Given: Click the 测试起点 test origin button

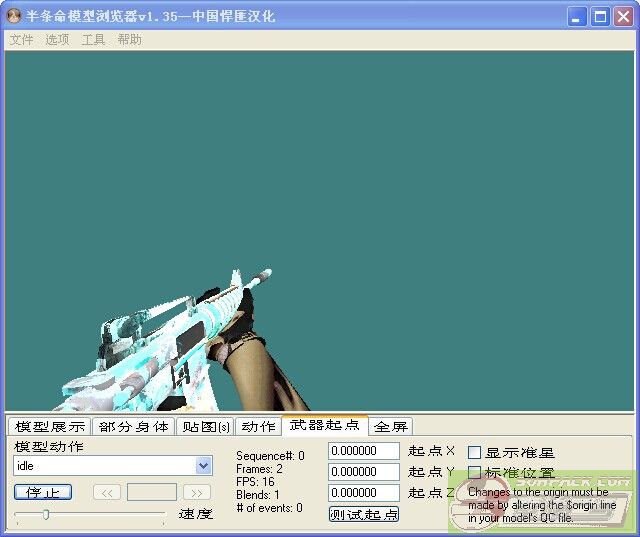Looking at the screenshot, I should click(x=364, y=514).
